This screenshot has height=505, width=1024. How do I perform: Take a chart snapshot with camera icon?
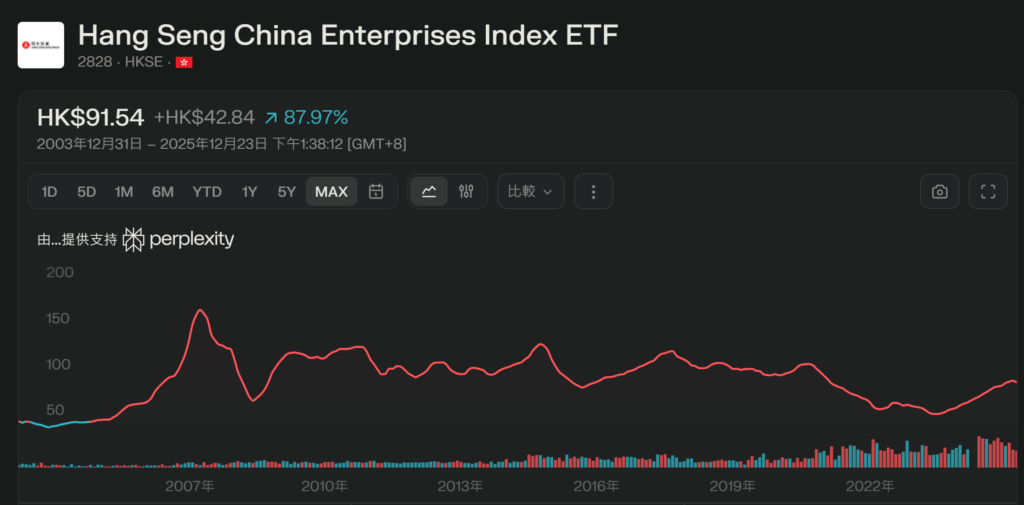(x=940, y=192)
